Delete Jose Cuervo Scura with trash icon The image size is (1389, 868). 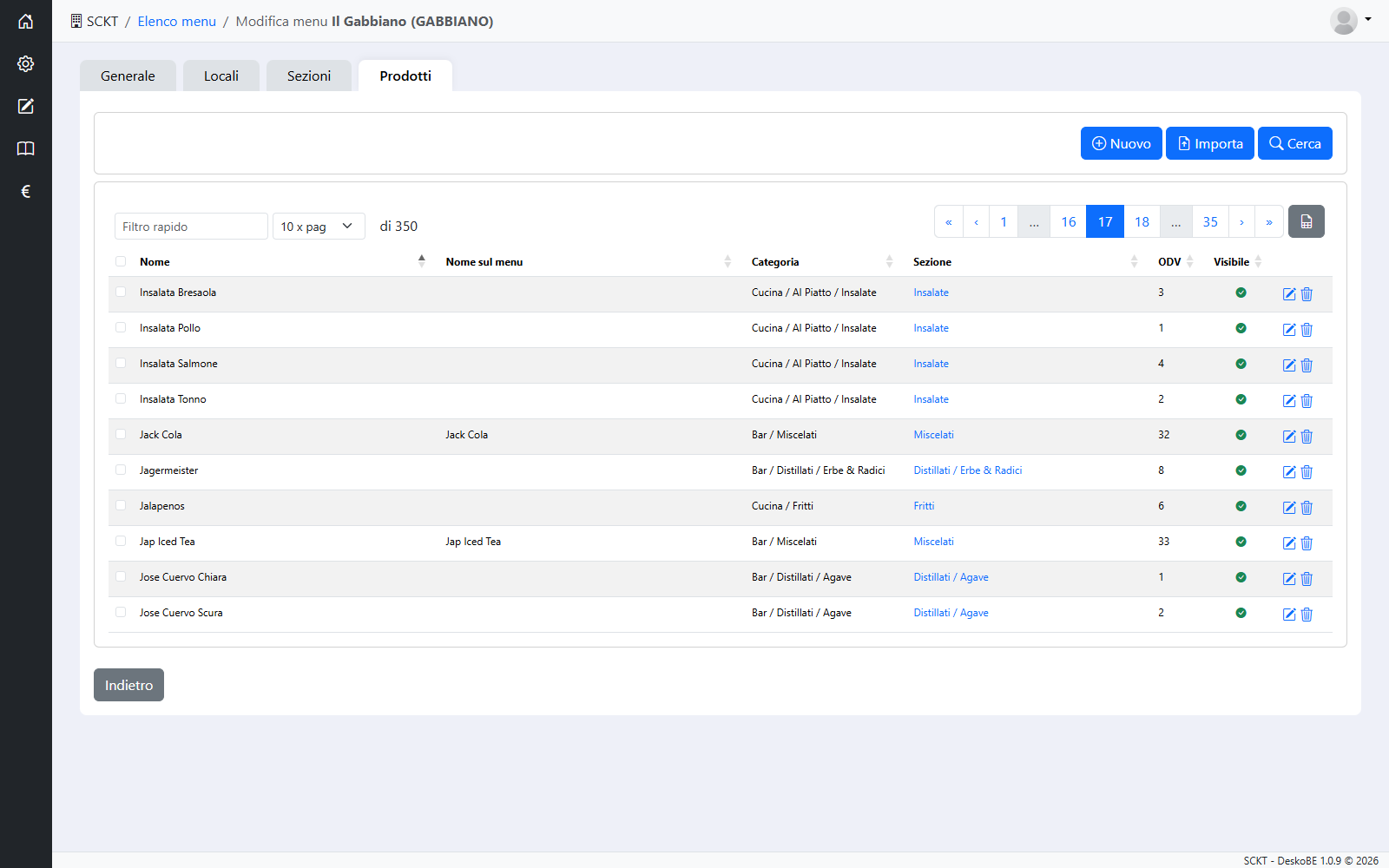(1307, 615)
